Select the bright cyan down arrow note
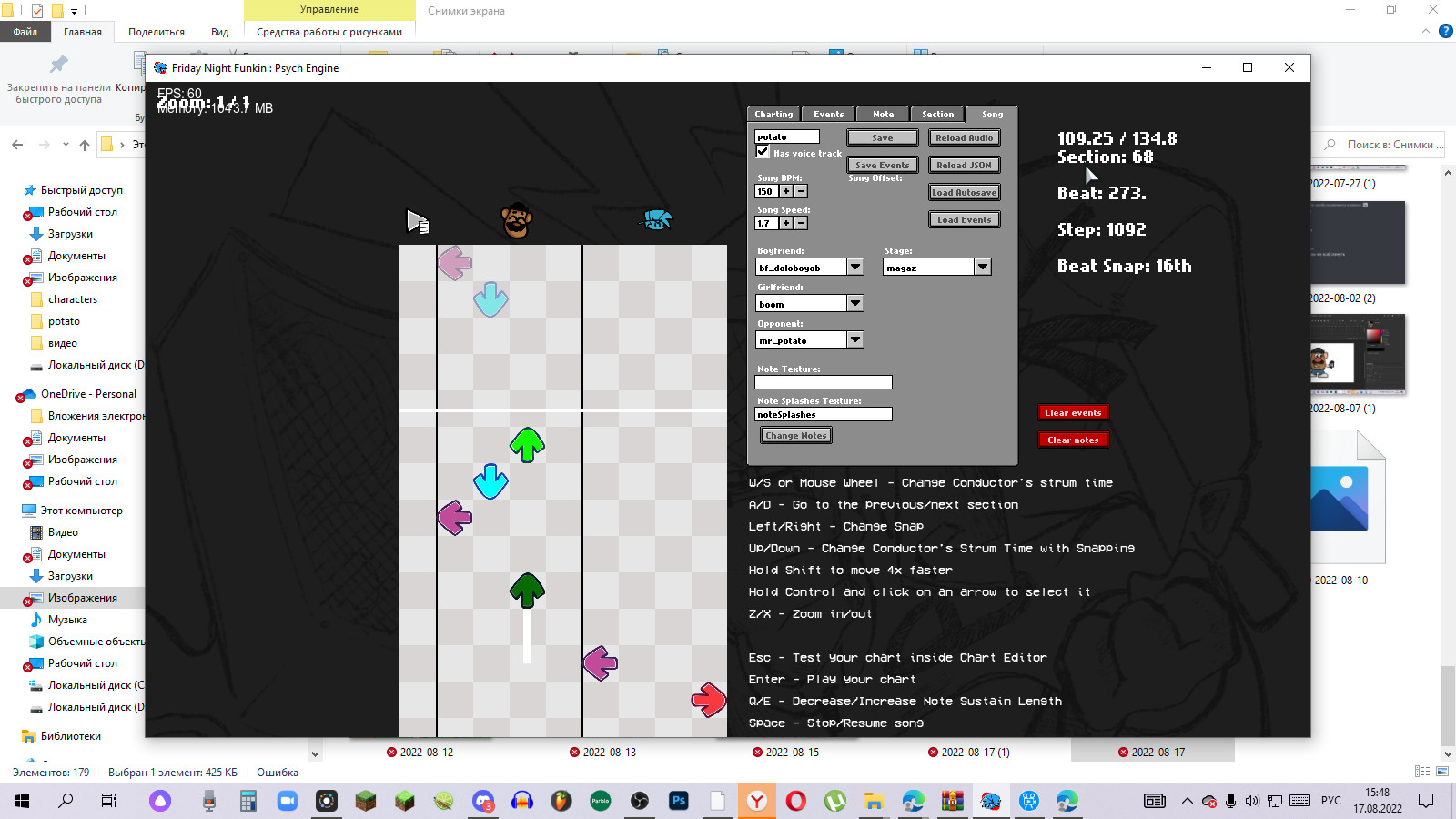Image resolution: width=1456 pixels, height=819 pixels. click(490, 481)
